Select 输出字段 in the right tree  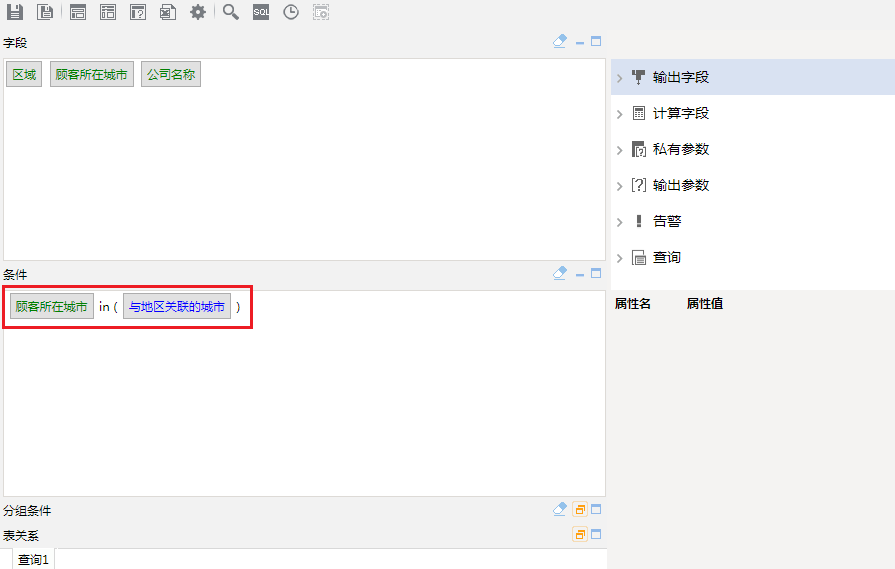tap(680, 77)
